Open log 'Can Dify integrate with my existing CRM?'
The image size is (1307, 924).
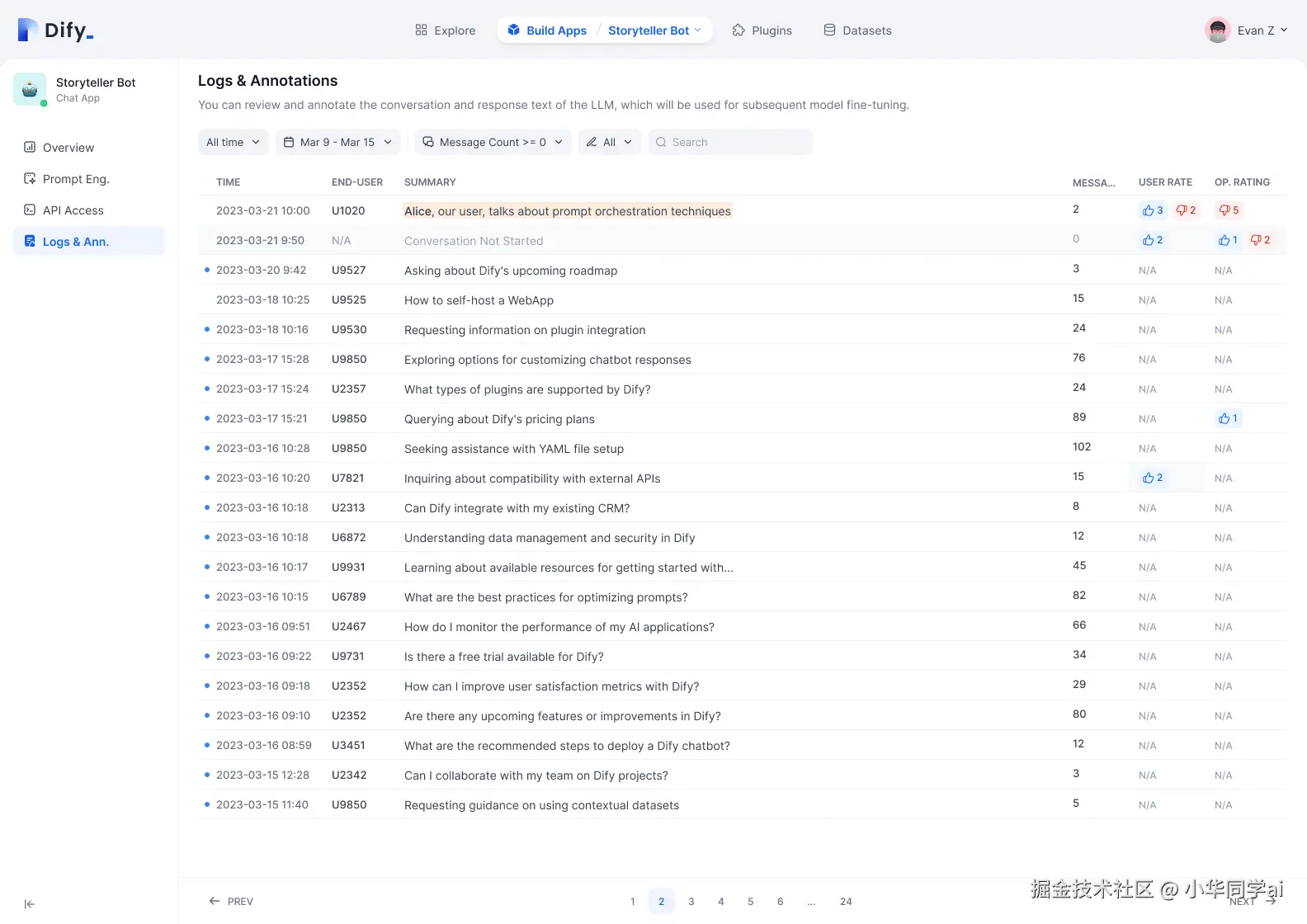(517, 508)
